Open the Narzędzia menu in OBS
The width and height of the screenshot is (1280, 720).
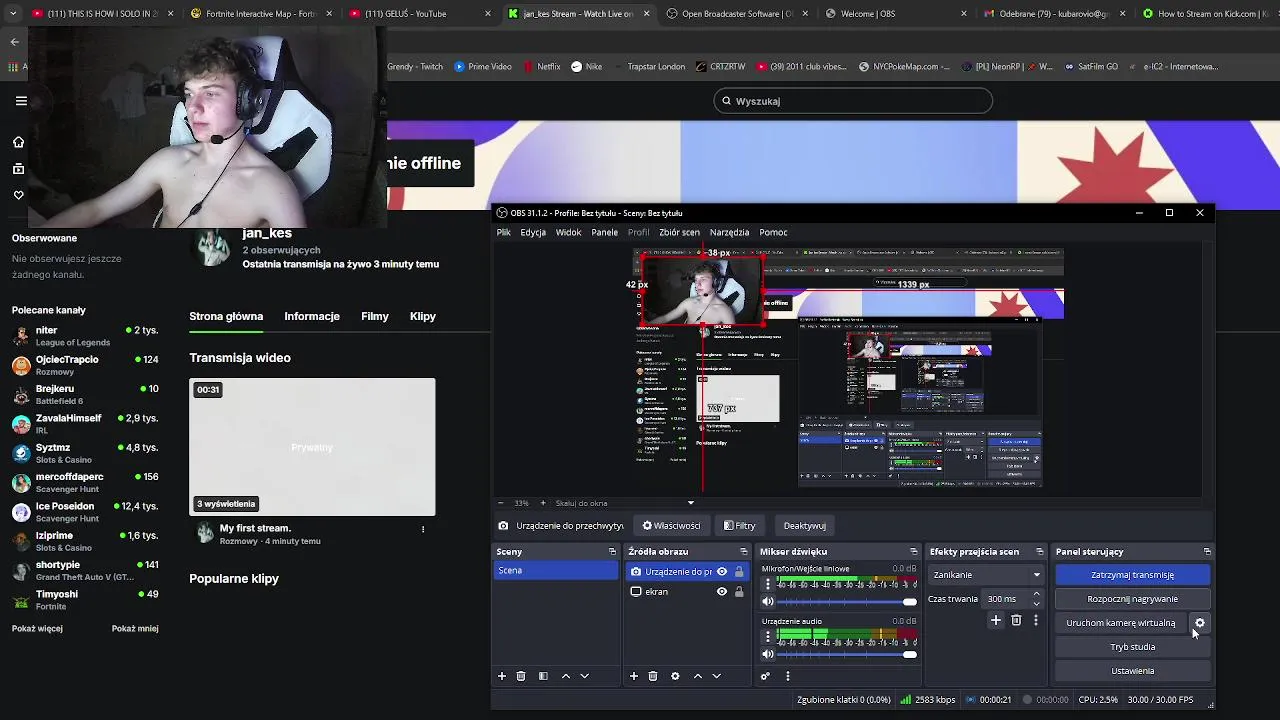[729, 232]
